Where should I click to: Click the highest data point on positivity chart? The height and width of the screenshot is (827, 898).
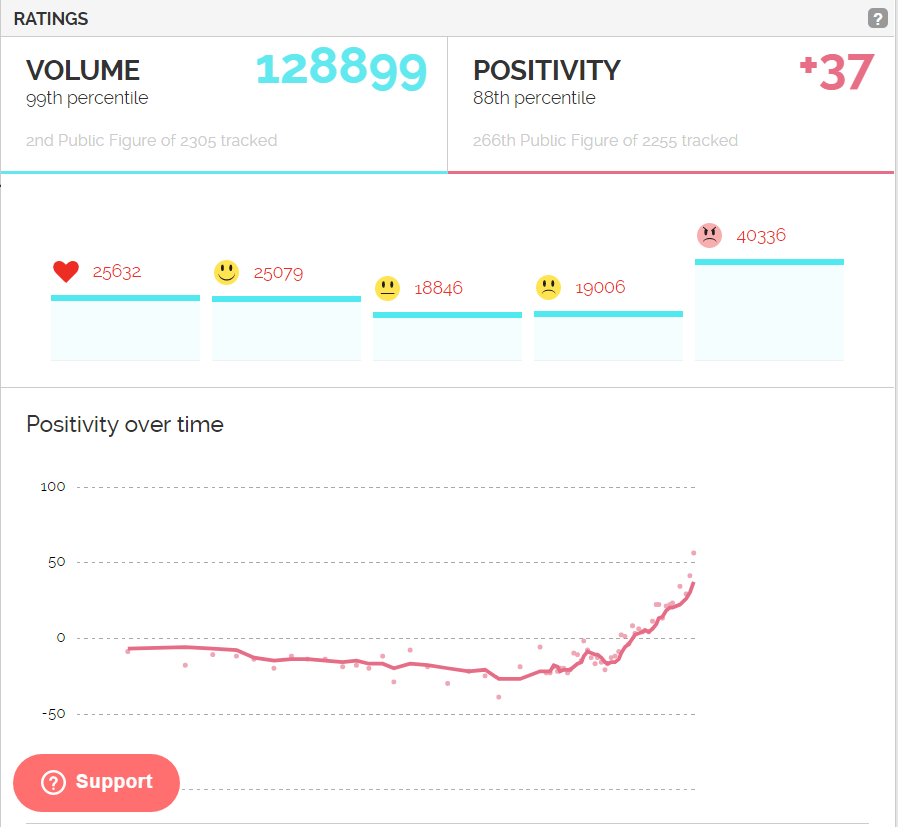[x=694, y=553]
